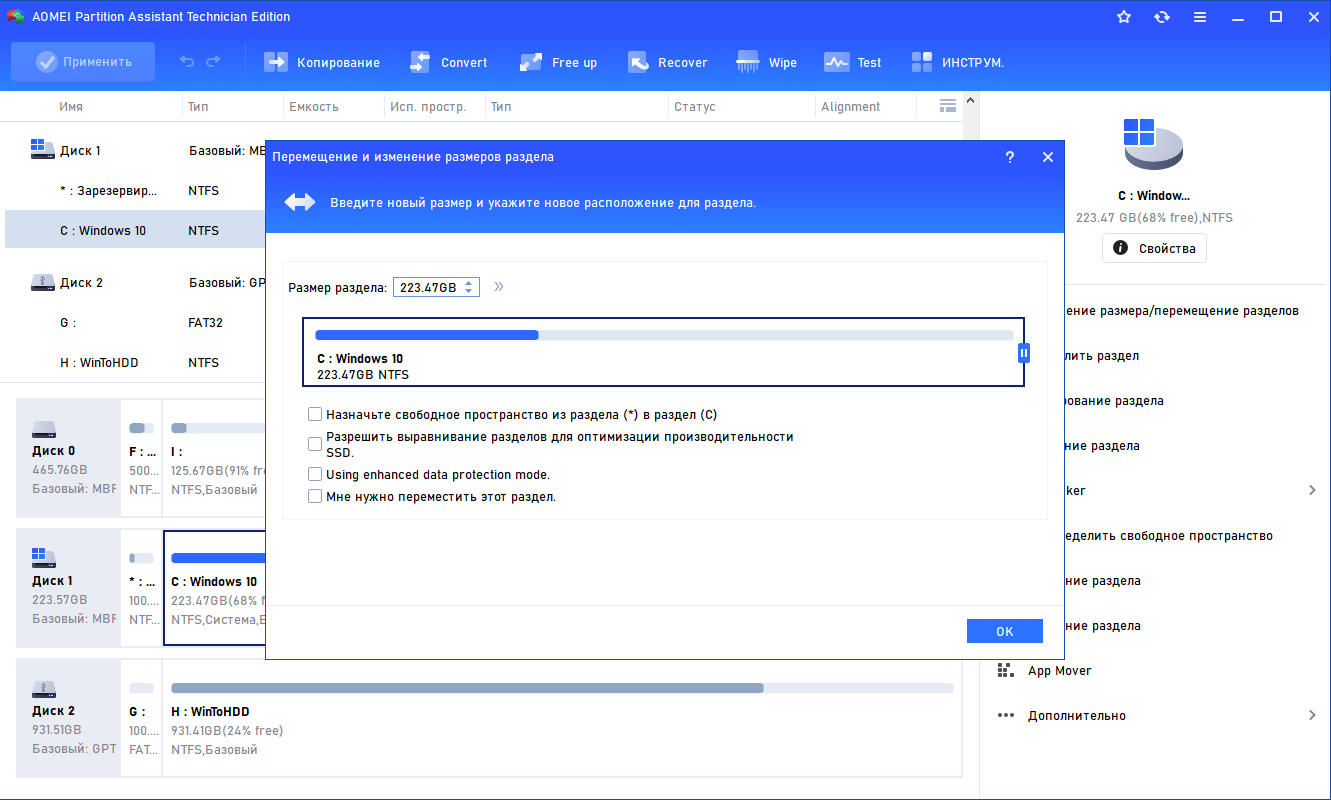Select the Зарезервир... partition row

click(135, 190)
